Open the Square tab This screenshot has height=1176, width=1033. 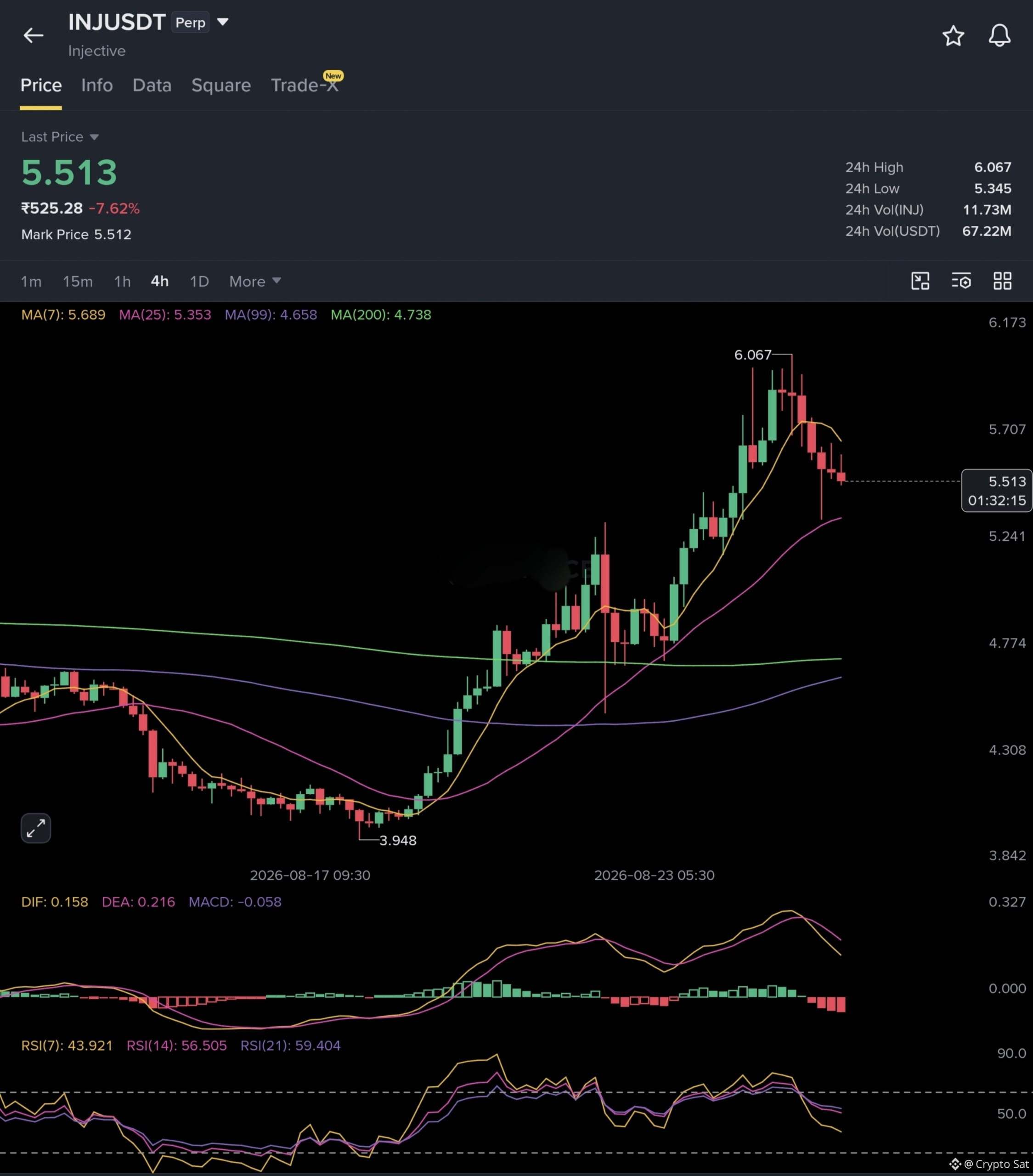pyautogui.click(x=221, y=85)
